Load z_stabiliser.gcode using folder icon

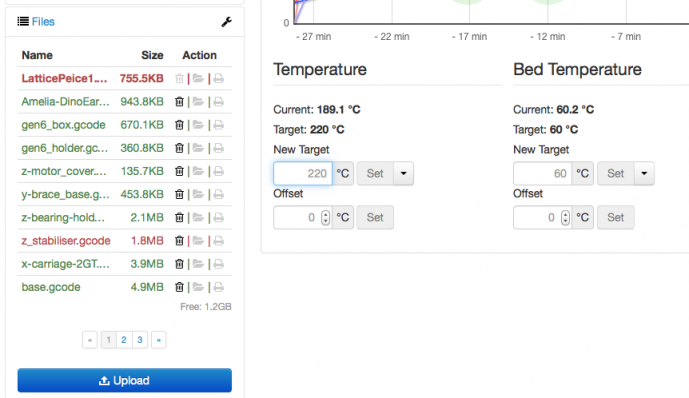tap(198, 241)
